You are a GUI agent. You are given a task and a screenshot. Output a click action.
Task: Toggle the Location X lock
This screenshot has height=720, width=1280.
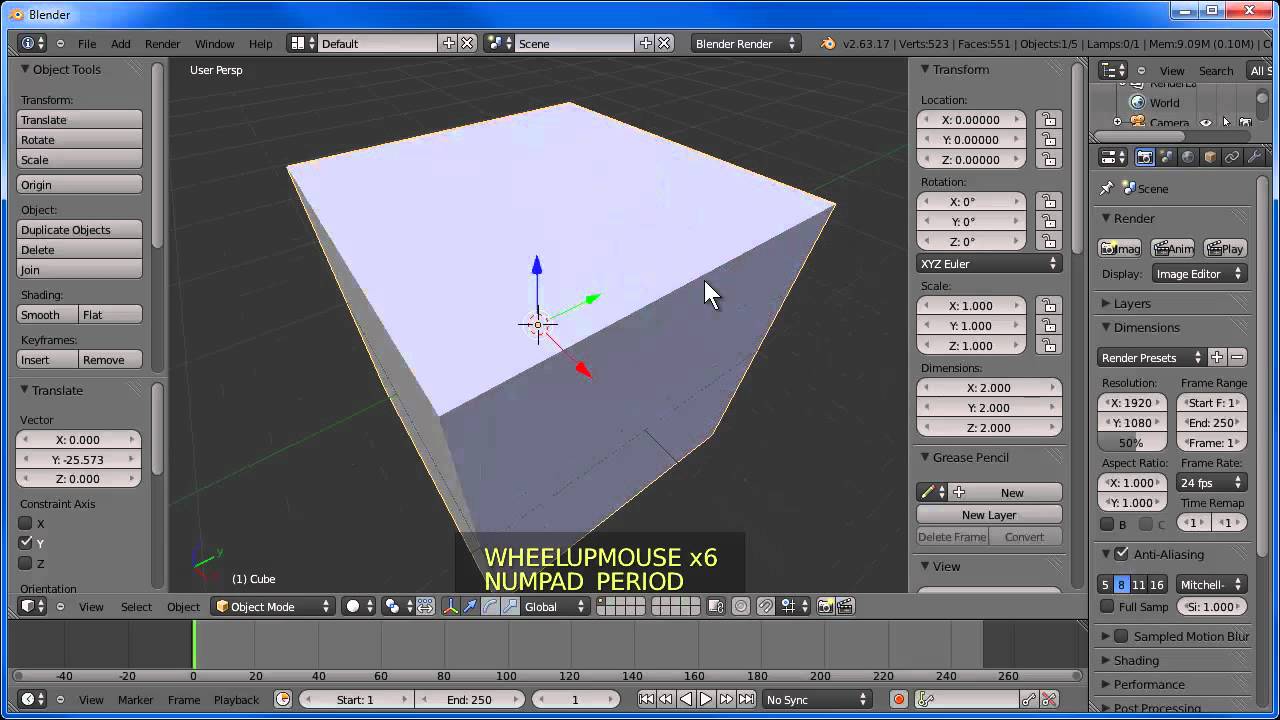click(1048, 119)
